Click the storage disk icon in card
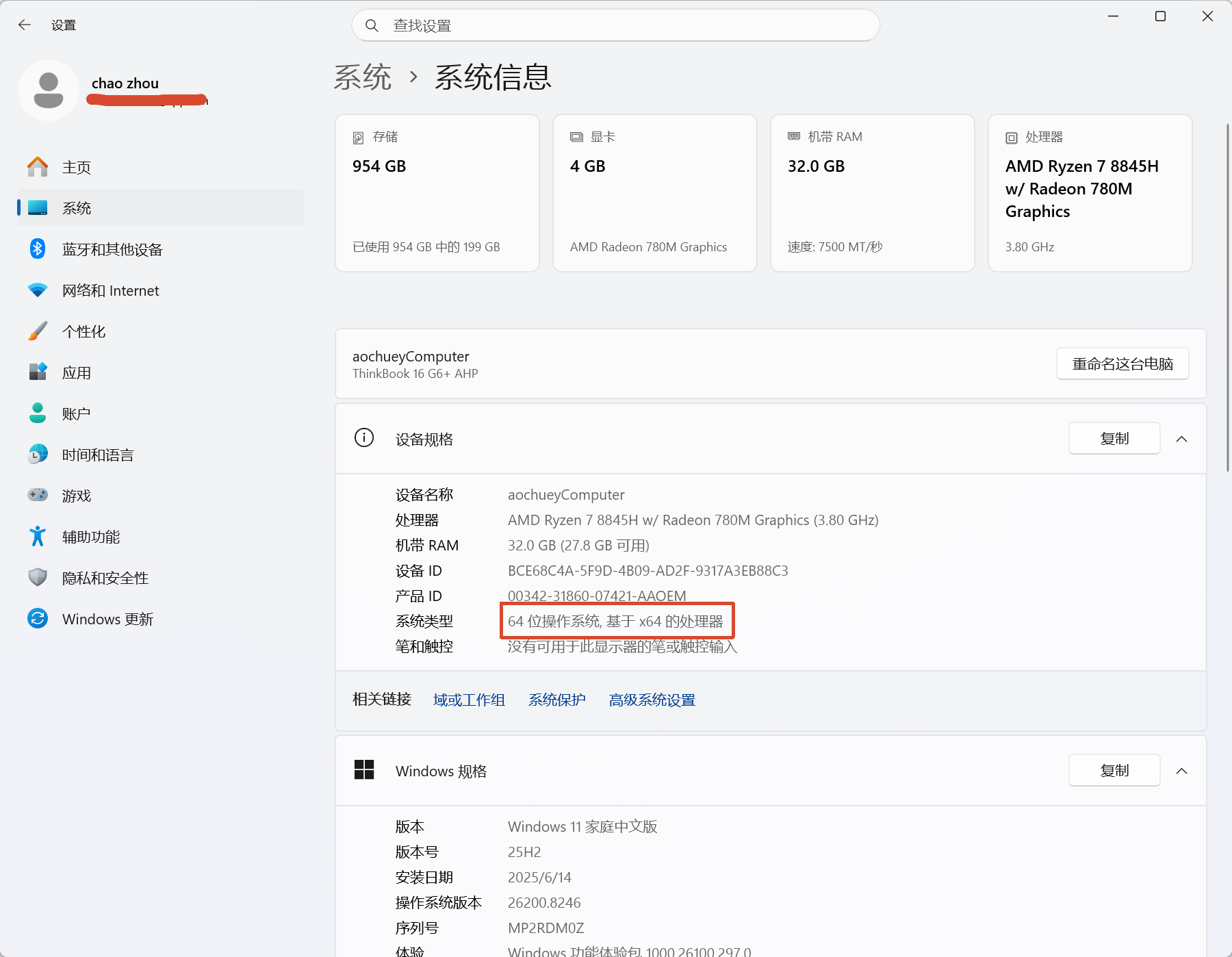 (358, 138)
